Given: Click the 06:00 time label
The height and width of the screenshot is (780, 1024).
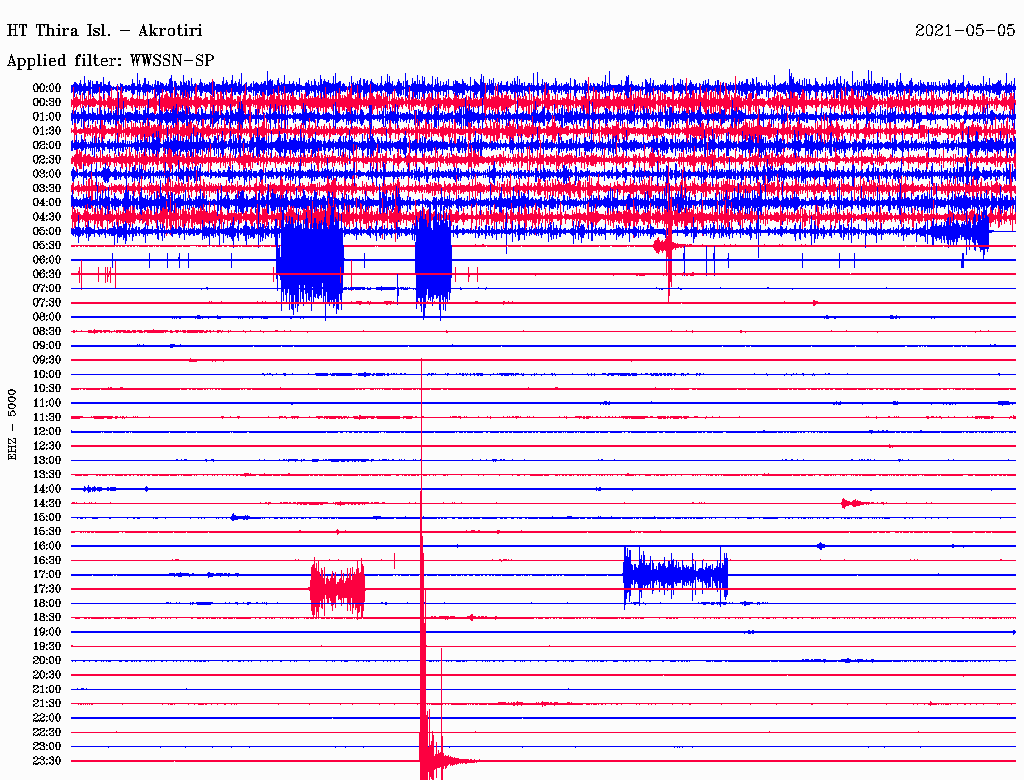Looking at the screenshot, I should 47,260.
